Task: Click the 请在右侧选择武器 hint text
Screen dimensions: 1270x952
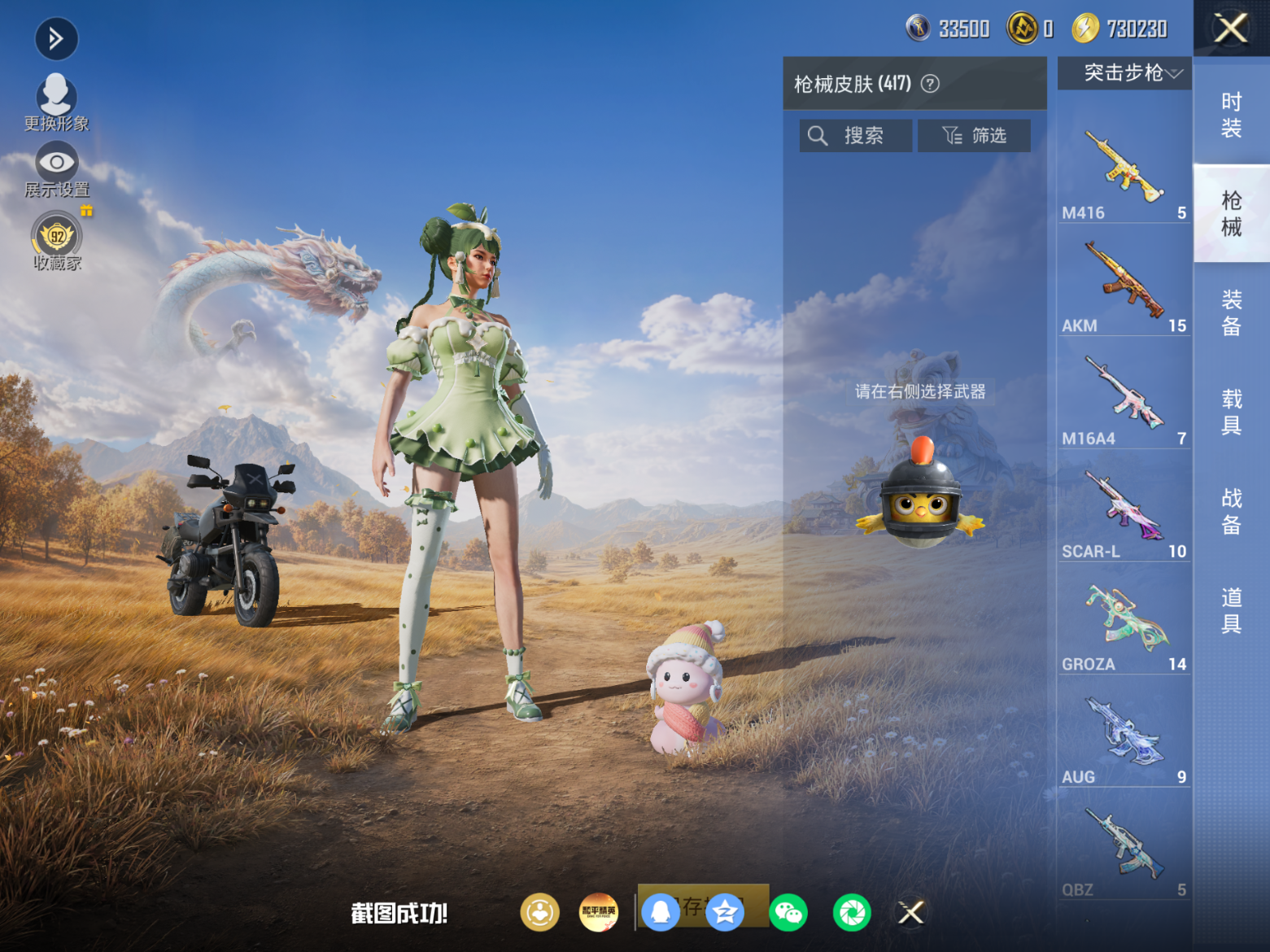Action: (920, 391)
